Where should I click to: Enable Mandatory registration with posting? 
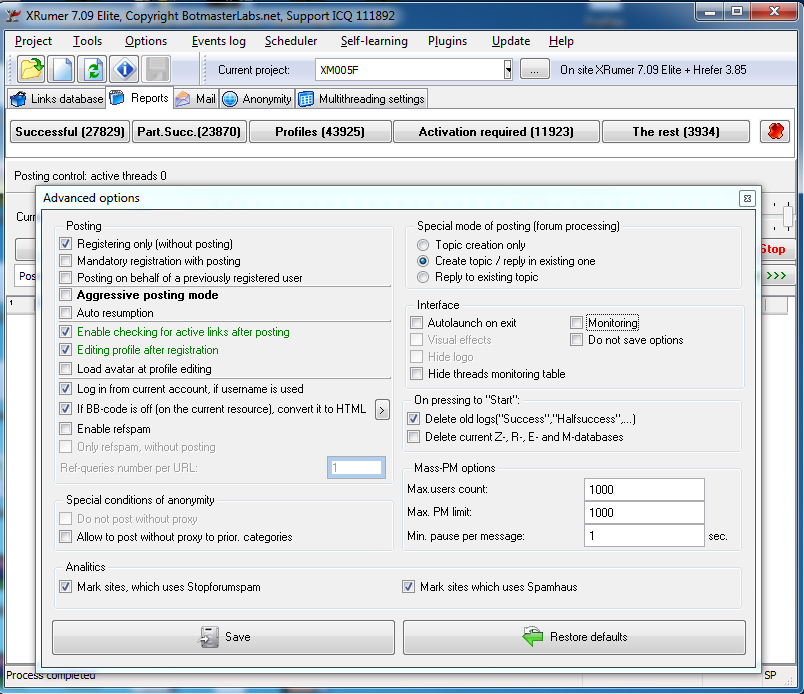(65, 261)
